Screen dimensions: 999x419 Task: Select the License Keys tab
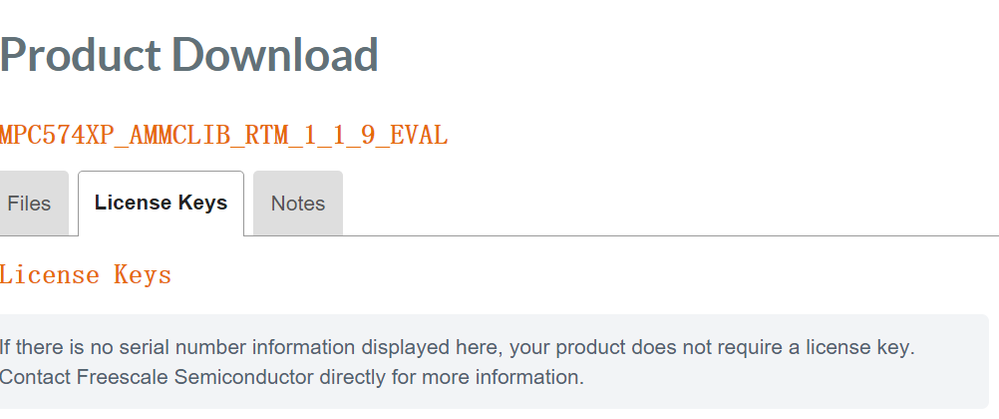click(x=161, y=203)
